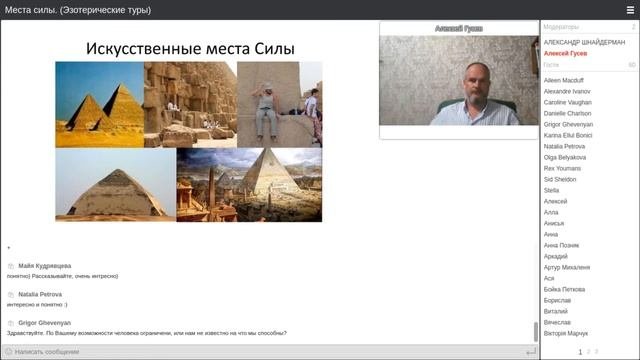Image resolution: width=640 pixels, height=360 pixels.
Task: Select participant Анисья
Action: click(553, 224)
